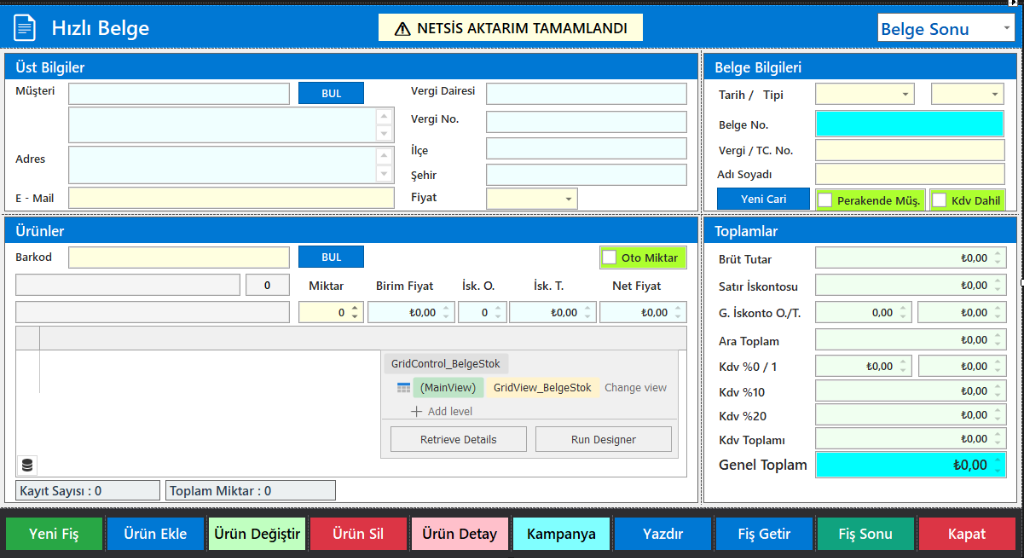Check the Kdv Dahil option
This screenshot has width=1024, height=558.
[x=939, y=200]
